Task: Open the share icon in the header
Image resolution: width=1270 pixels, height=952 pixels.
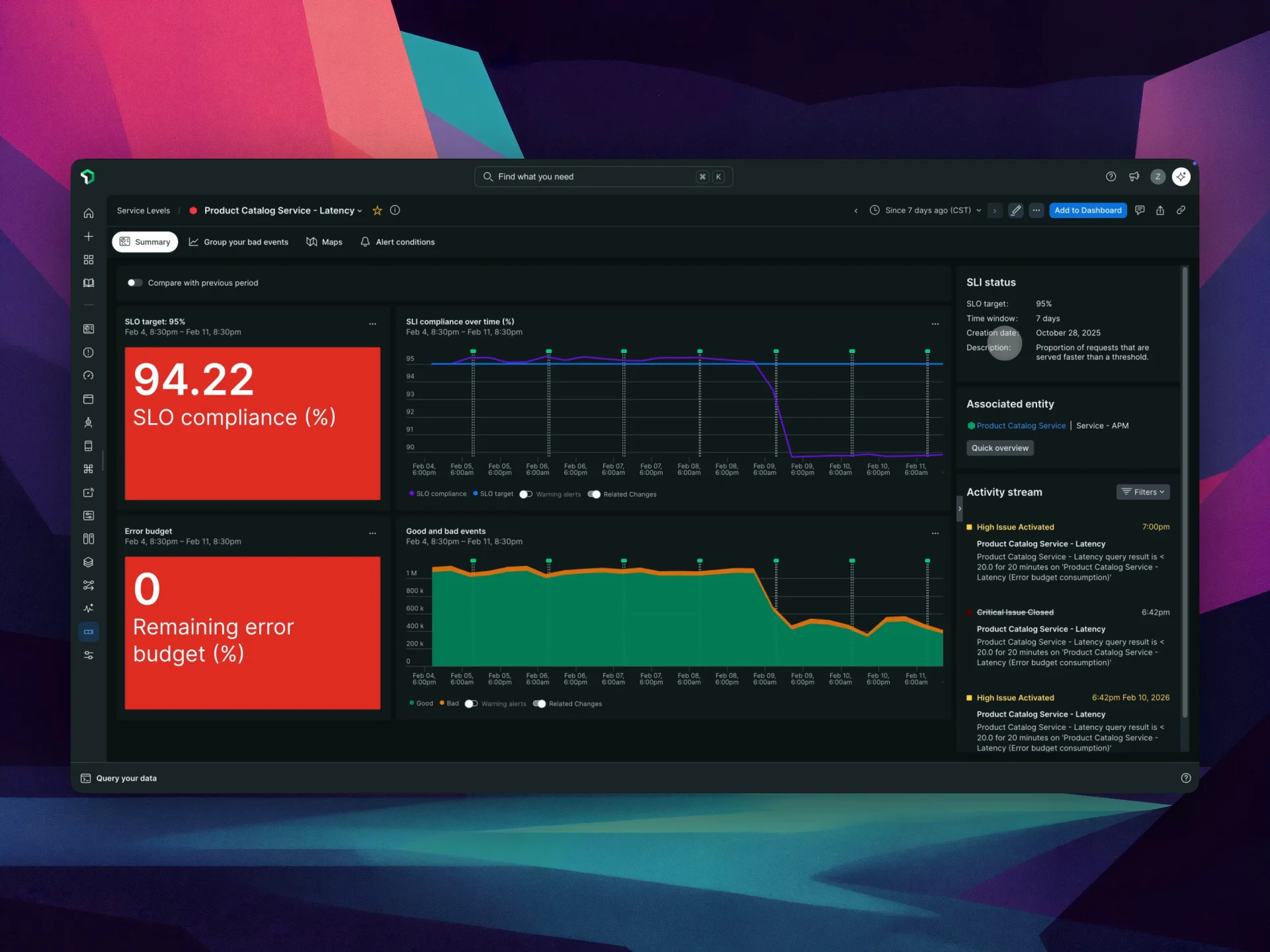Action: pyautogui.click(x=1160, y=210)
